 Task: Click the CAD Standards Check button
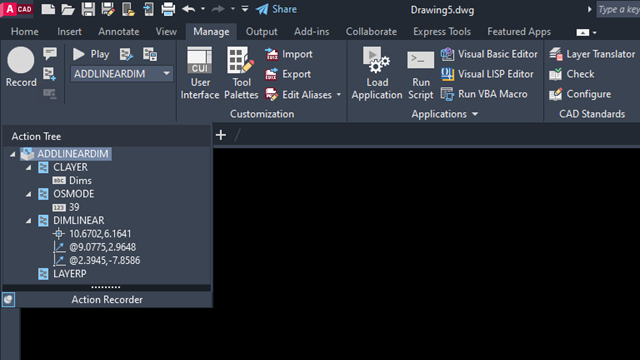(x=571, y=74)
